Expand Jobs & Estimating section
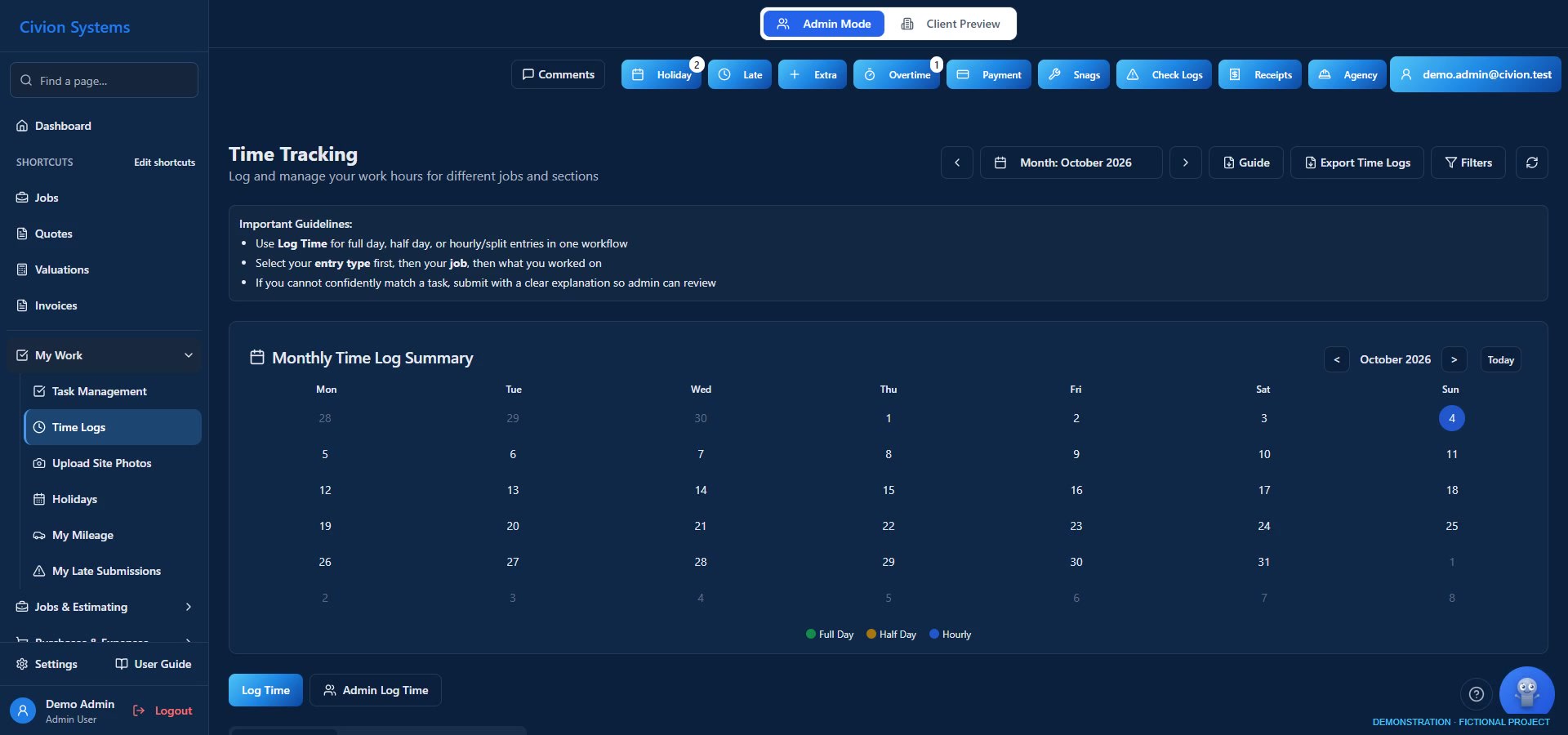1568x735 pixels. (105, 607)
